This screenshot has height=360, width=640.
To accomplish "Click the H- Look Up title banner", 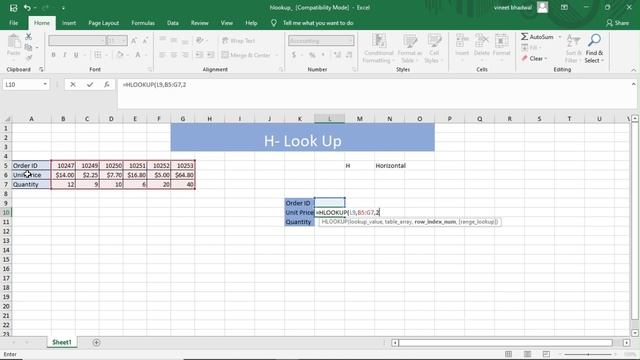I will click(x=302, y=138).
